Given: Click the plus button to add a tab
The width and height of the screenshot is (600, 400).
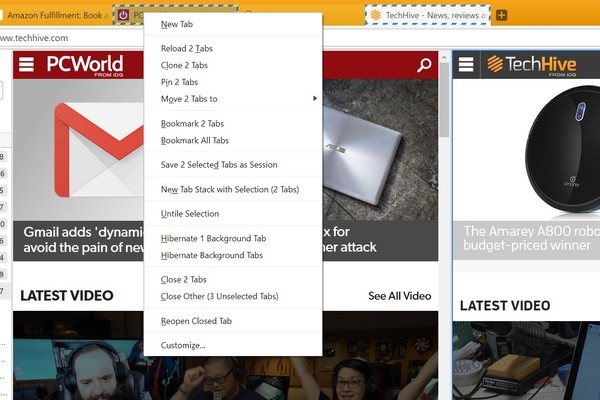Looking at the screenshot, I should (x=502, y=15).
